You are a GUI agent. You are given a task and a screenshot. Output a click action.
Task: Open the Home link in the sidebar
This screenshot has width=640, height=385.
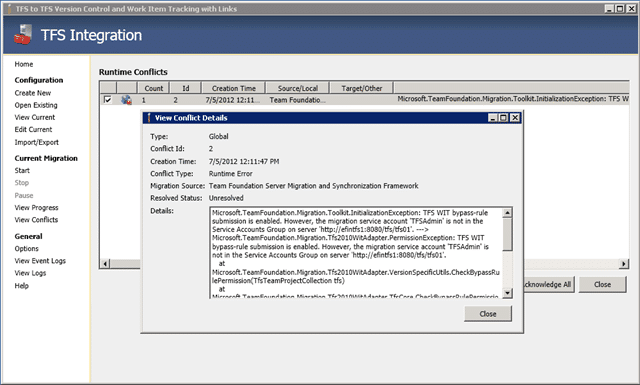tap(24, 64)
